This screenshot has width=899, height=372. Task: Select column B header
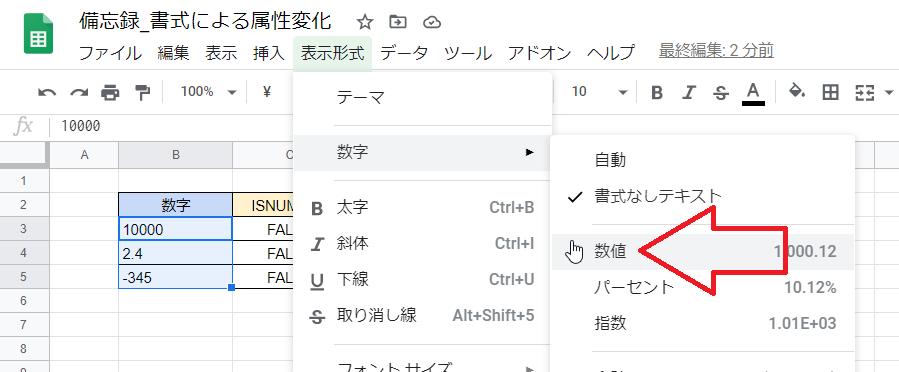(175, 155)
